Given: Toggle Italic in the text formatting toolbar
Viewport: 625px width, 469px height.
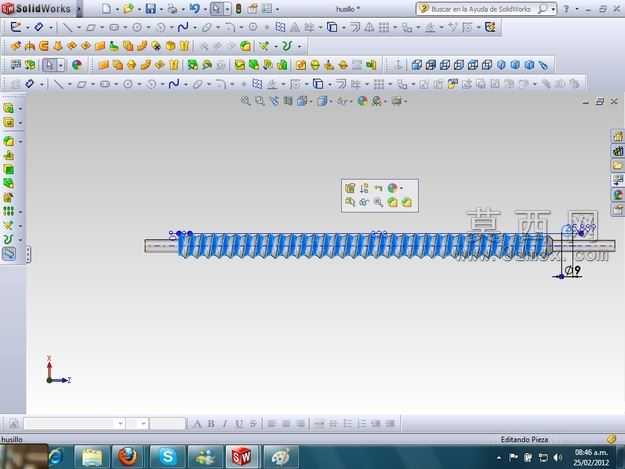Looking at the screenshot, I should (x=225, y=424).
